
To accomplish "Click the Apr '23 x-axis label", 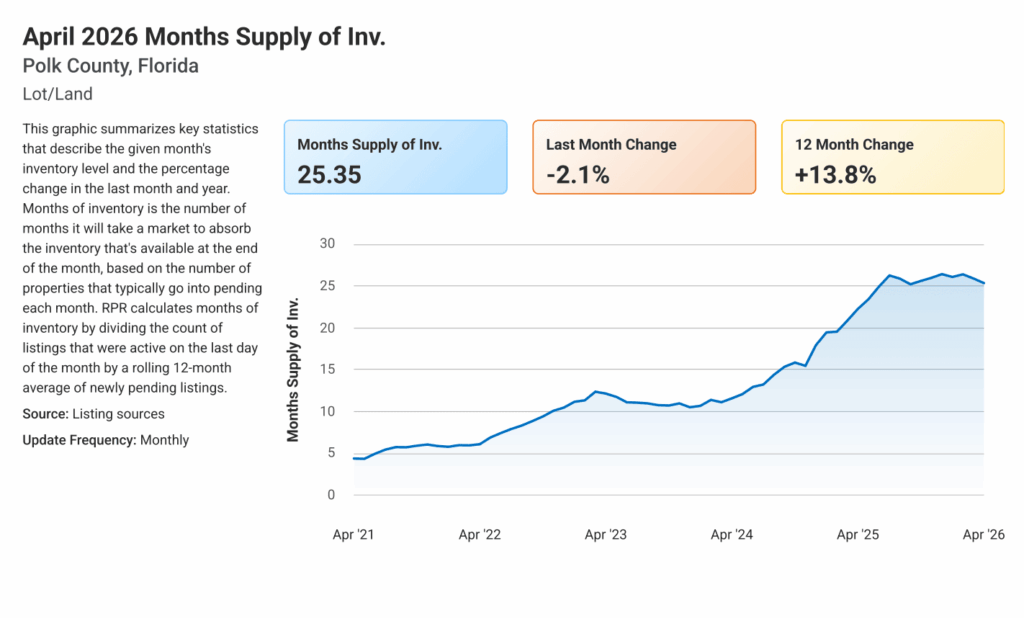I will tap(605, 534).
